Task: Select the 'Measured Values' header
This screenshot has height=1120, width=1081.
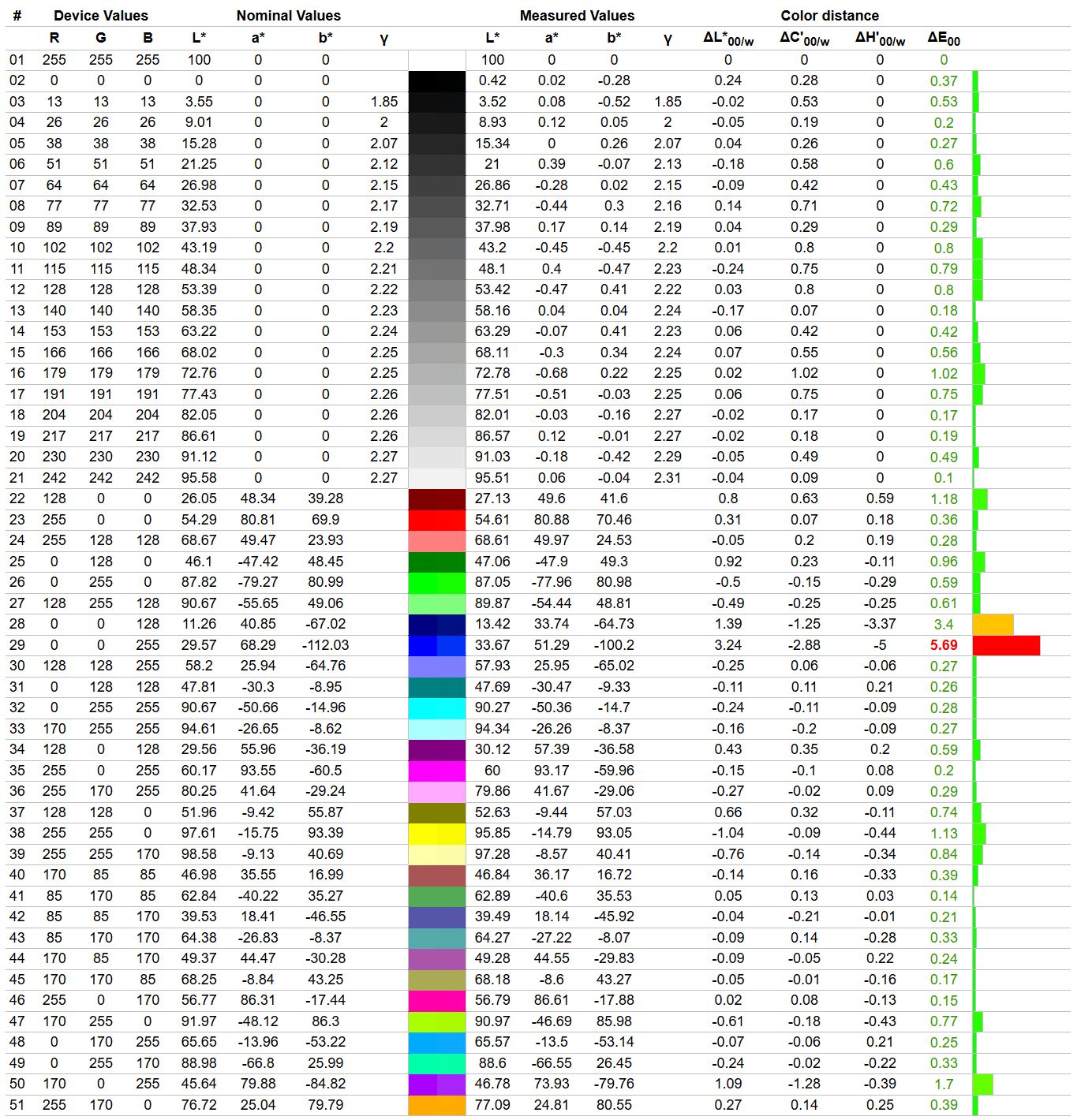Action: click(x=577, y=15)
